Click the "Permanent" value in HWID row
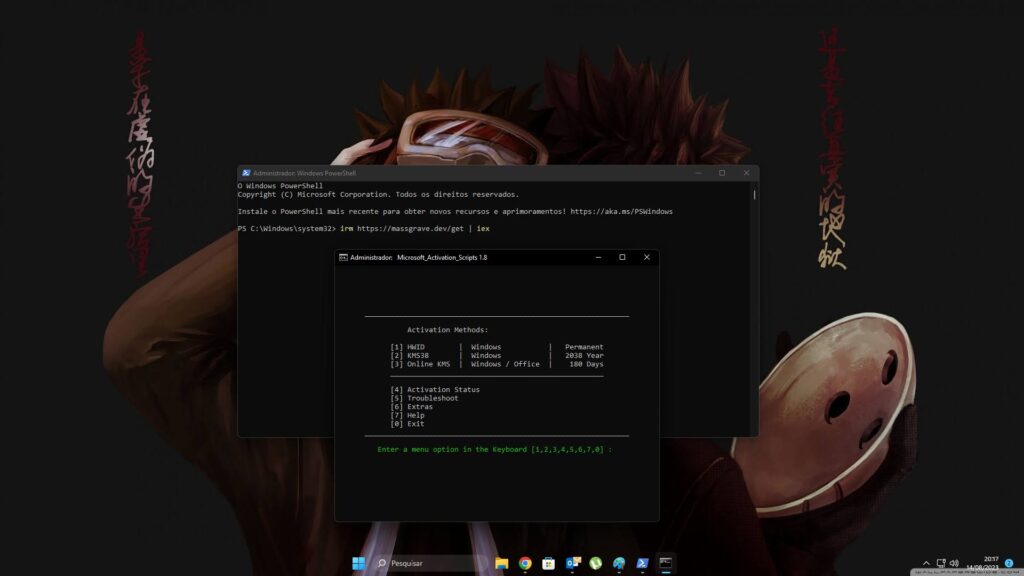Viewport: 1024px width, 576px height. pos(584,347)
